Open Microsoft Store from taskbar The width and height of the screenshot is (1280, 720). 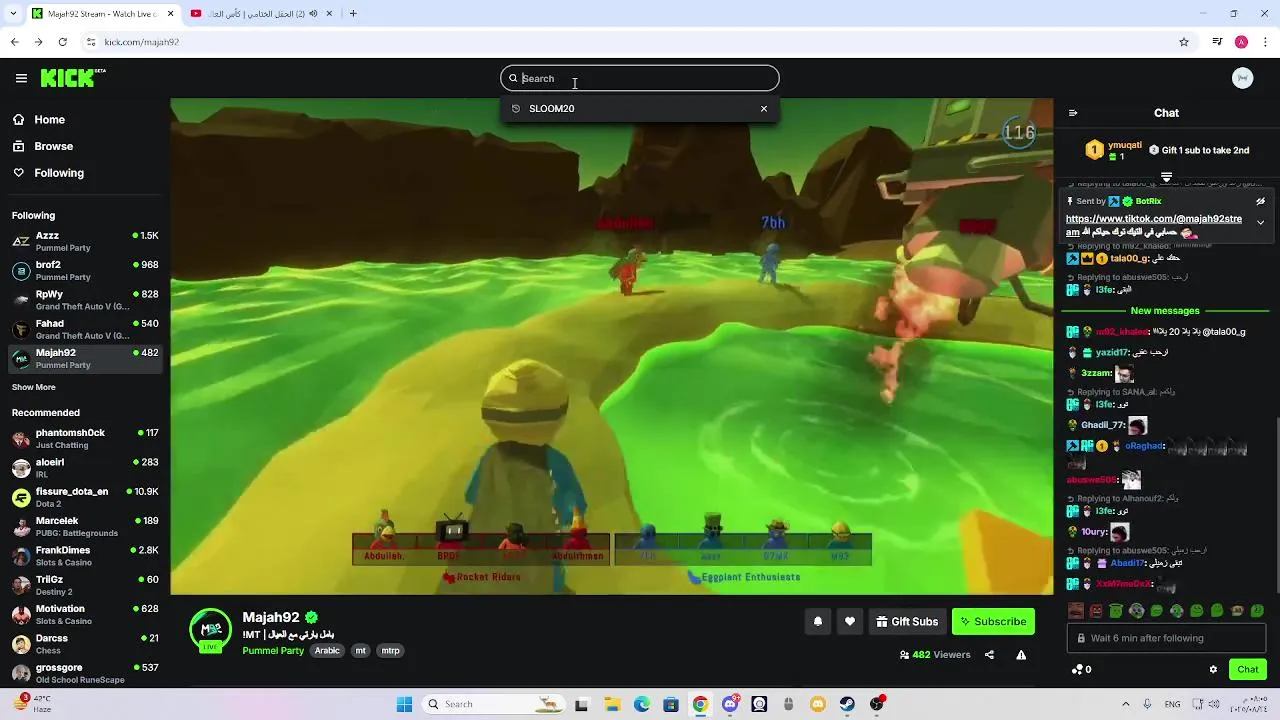(671, 704)
